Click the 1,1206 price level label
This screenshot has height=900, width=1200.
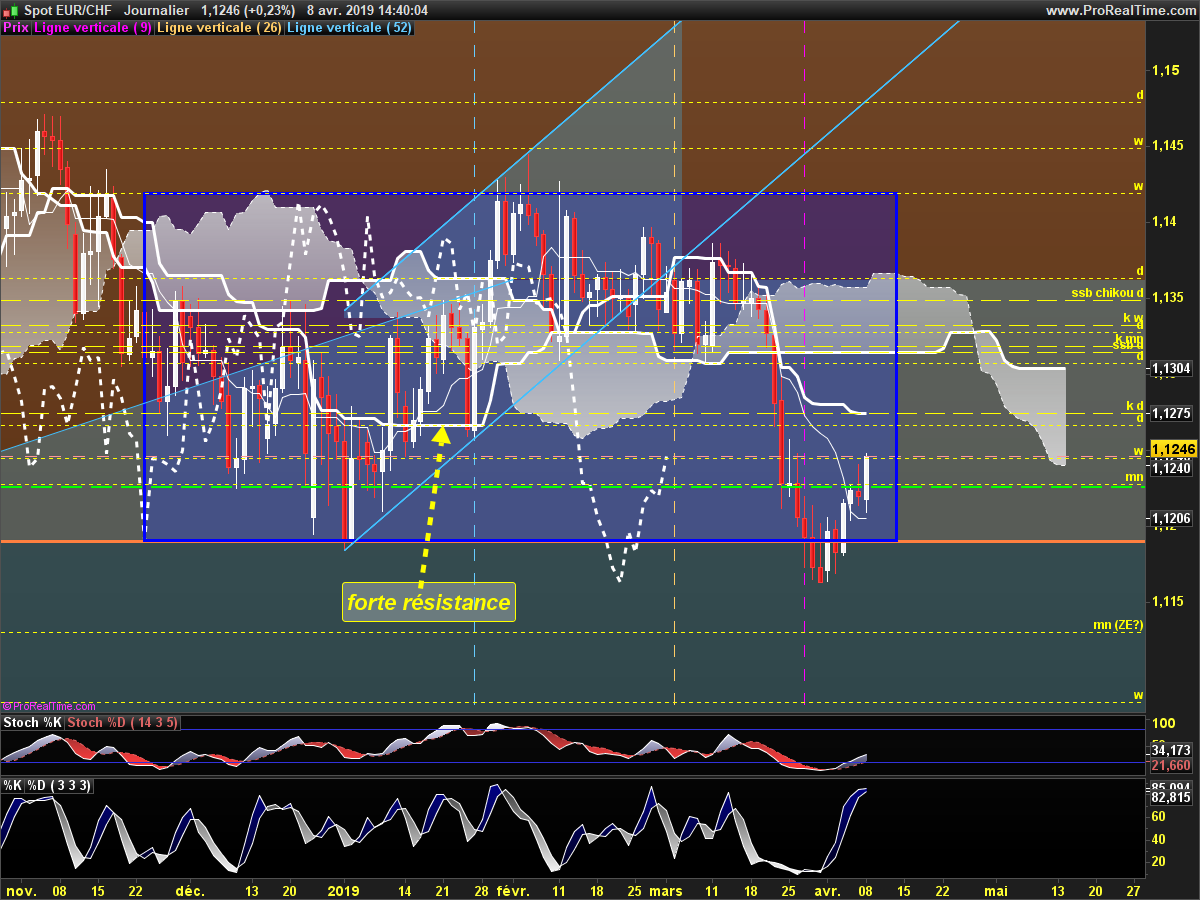1171,518
